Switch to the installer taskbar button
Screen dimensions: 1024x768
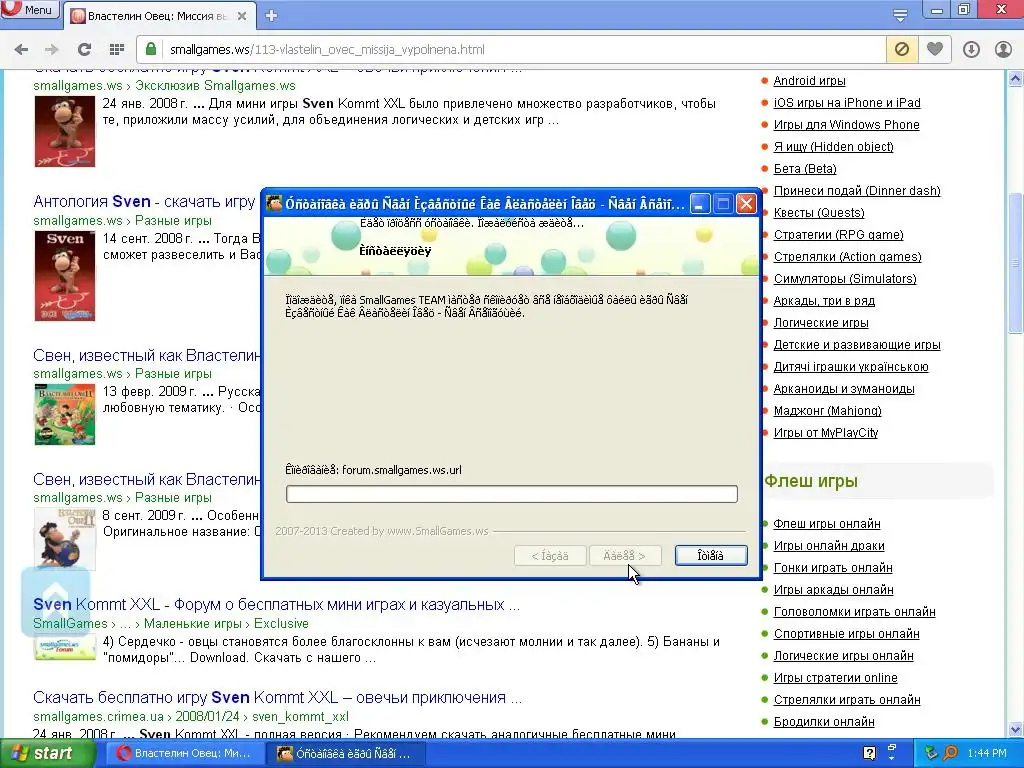347,754
